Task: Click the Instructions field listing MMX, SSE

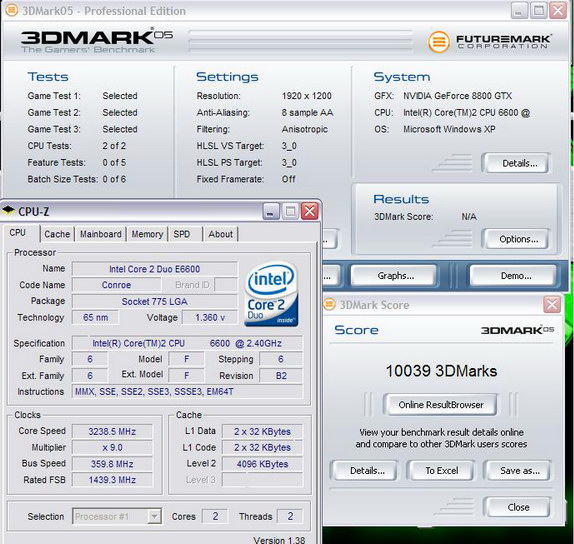Action: [x=187, y=392]
